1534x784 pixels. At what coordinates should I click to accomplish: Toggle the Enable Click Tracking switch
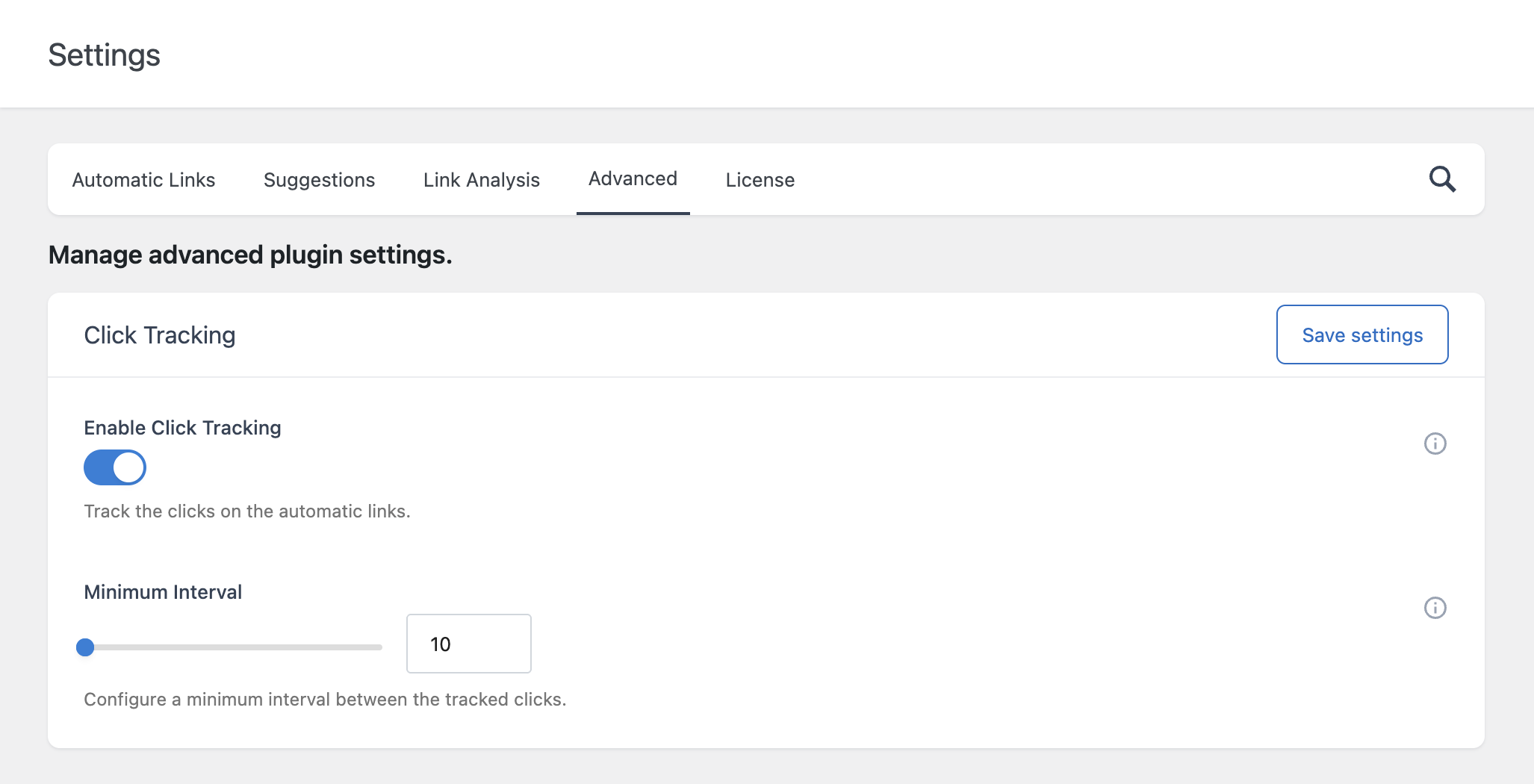[x=114, y=467]
